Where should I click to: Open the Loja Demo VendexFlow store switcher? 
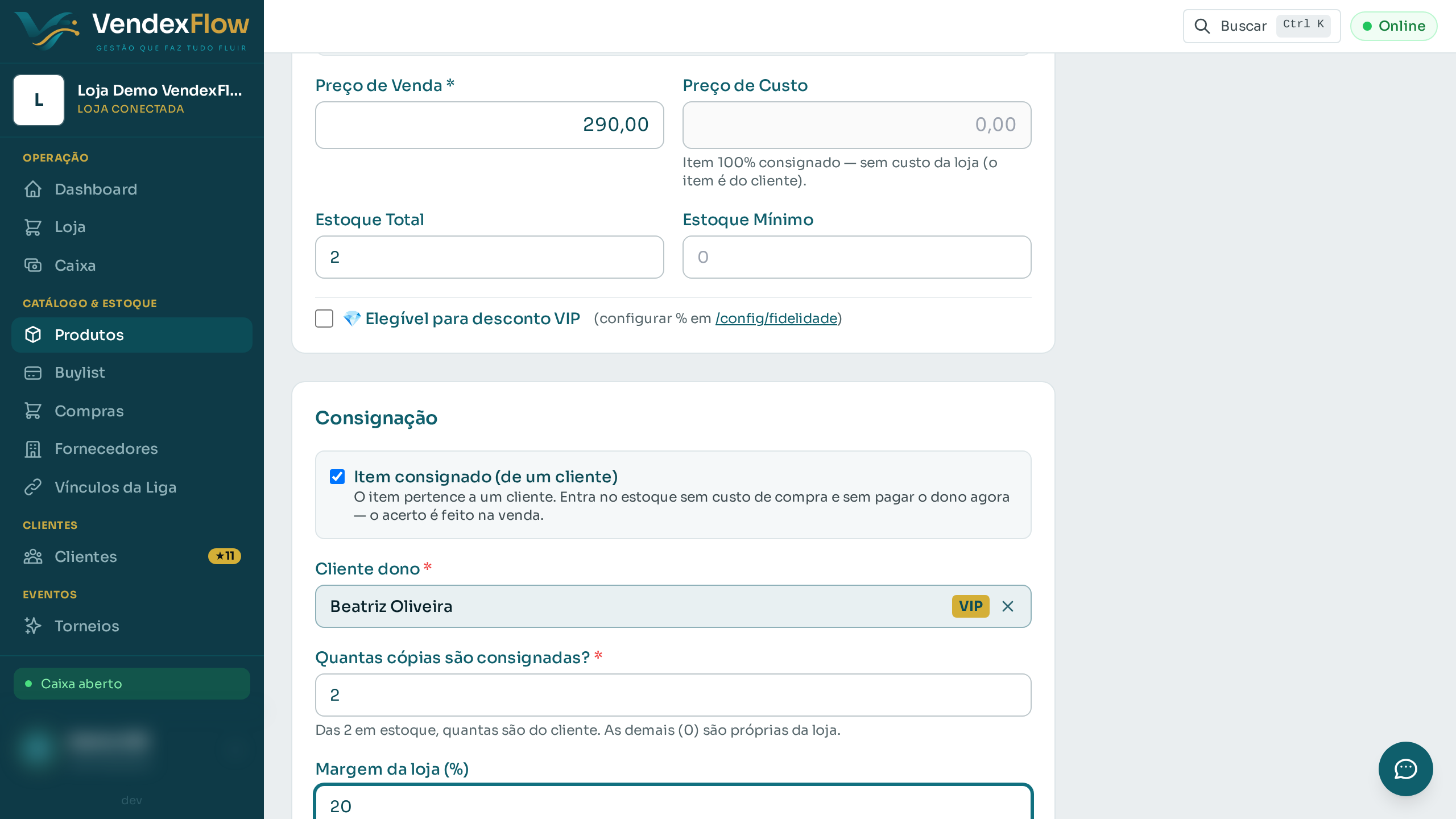[x=132, y=100]
